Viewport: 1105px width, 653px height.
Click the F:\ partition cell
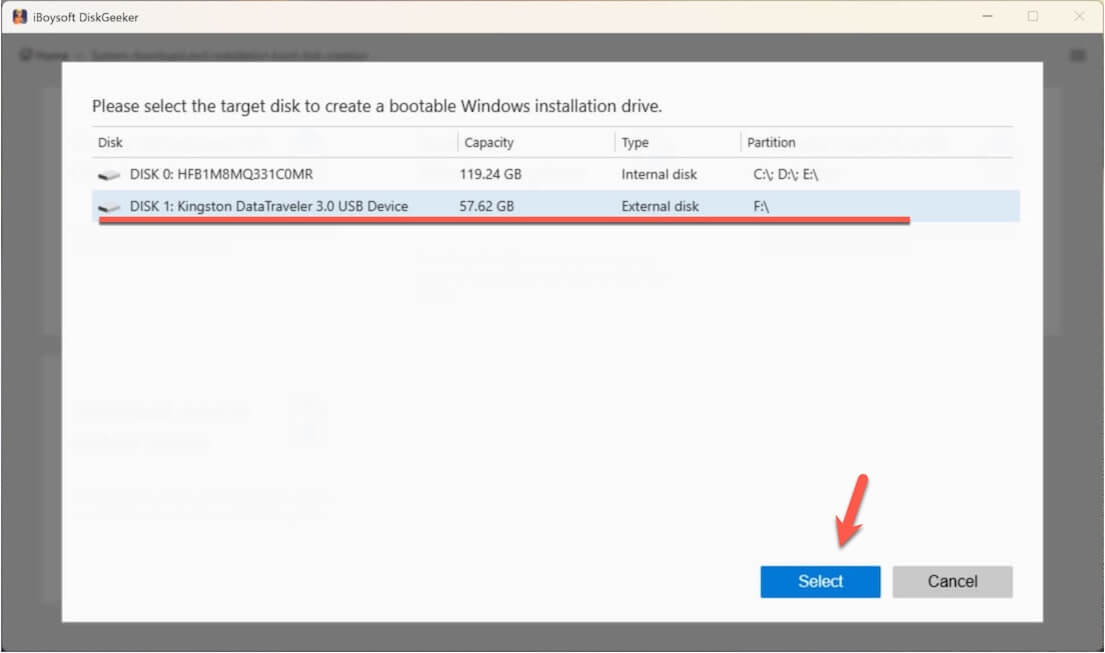coord(760,206)
